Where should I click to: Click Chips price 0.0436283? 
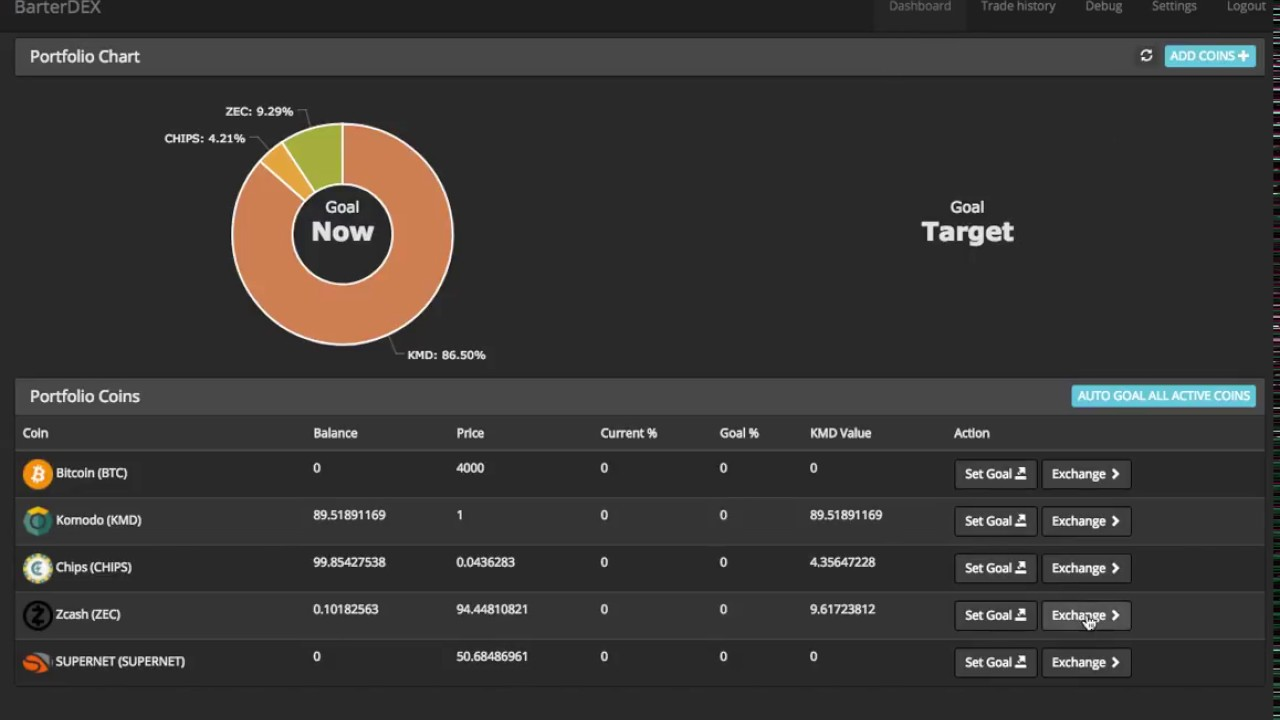pyautogui.click(x=485, y=562)
